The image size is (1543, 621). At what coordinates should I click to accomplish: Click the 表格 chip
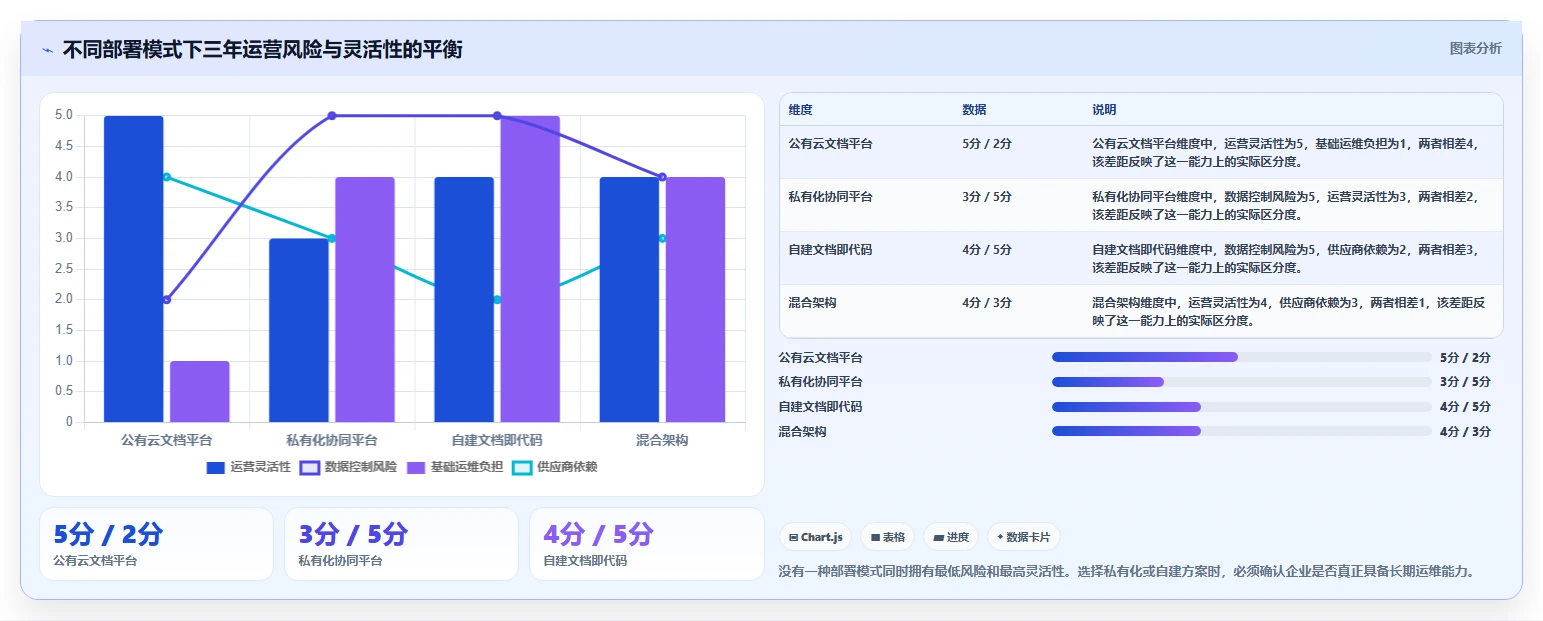pyautogui.click(x=888, y=537)
